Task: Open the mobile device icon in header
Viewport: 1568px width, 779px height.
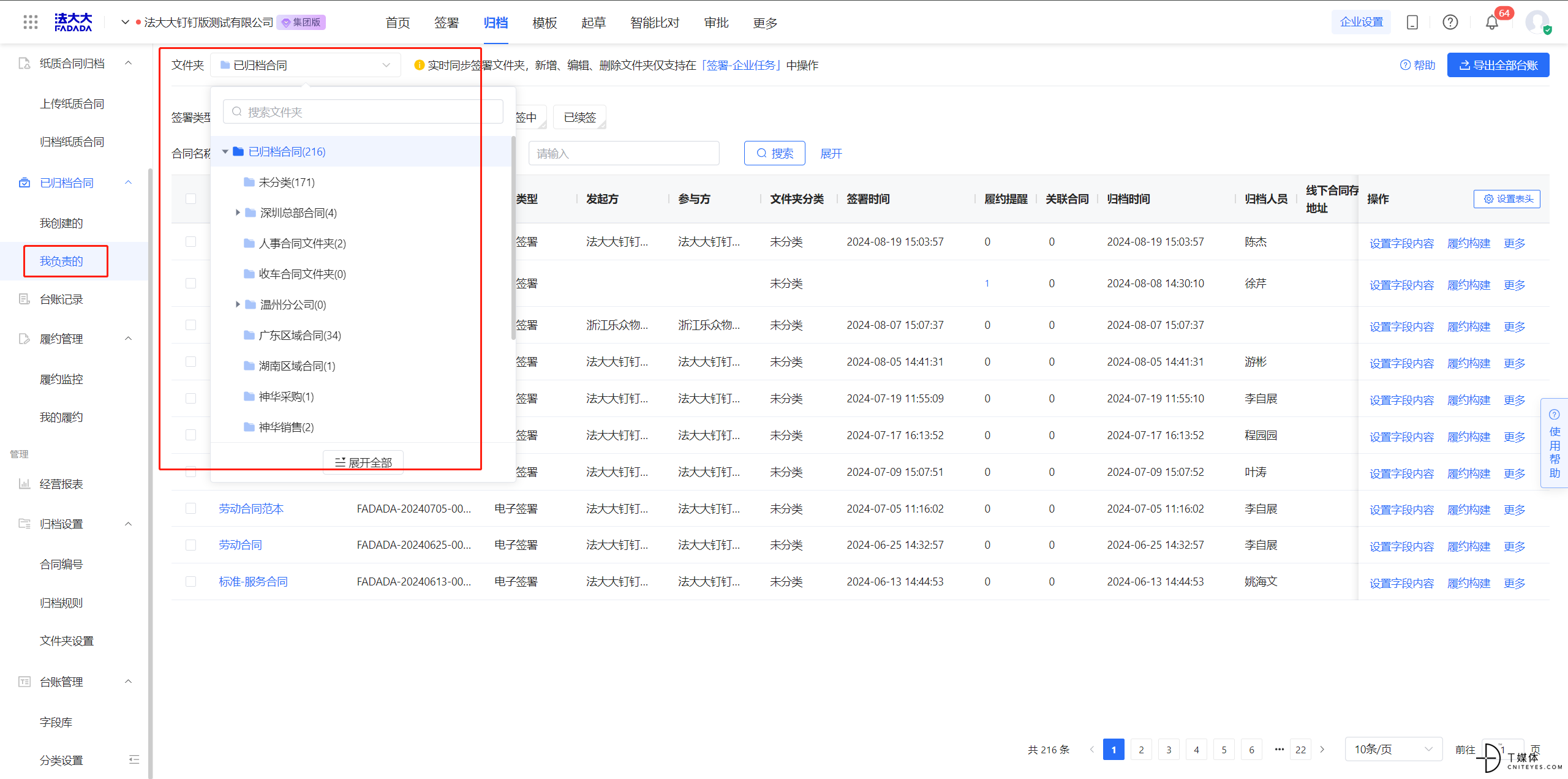Action: click(1412, 23)
